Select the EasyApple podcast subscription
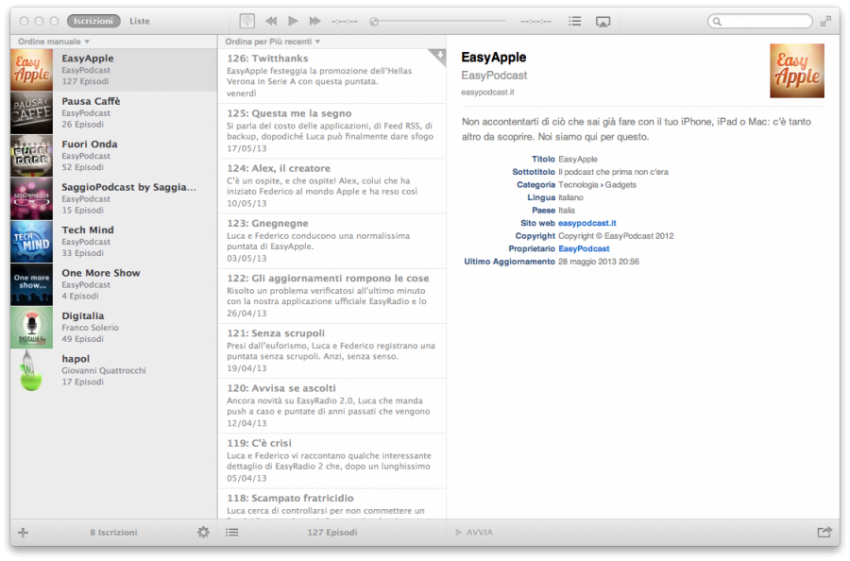 coord(113,69)
